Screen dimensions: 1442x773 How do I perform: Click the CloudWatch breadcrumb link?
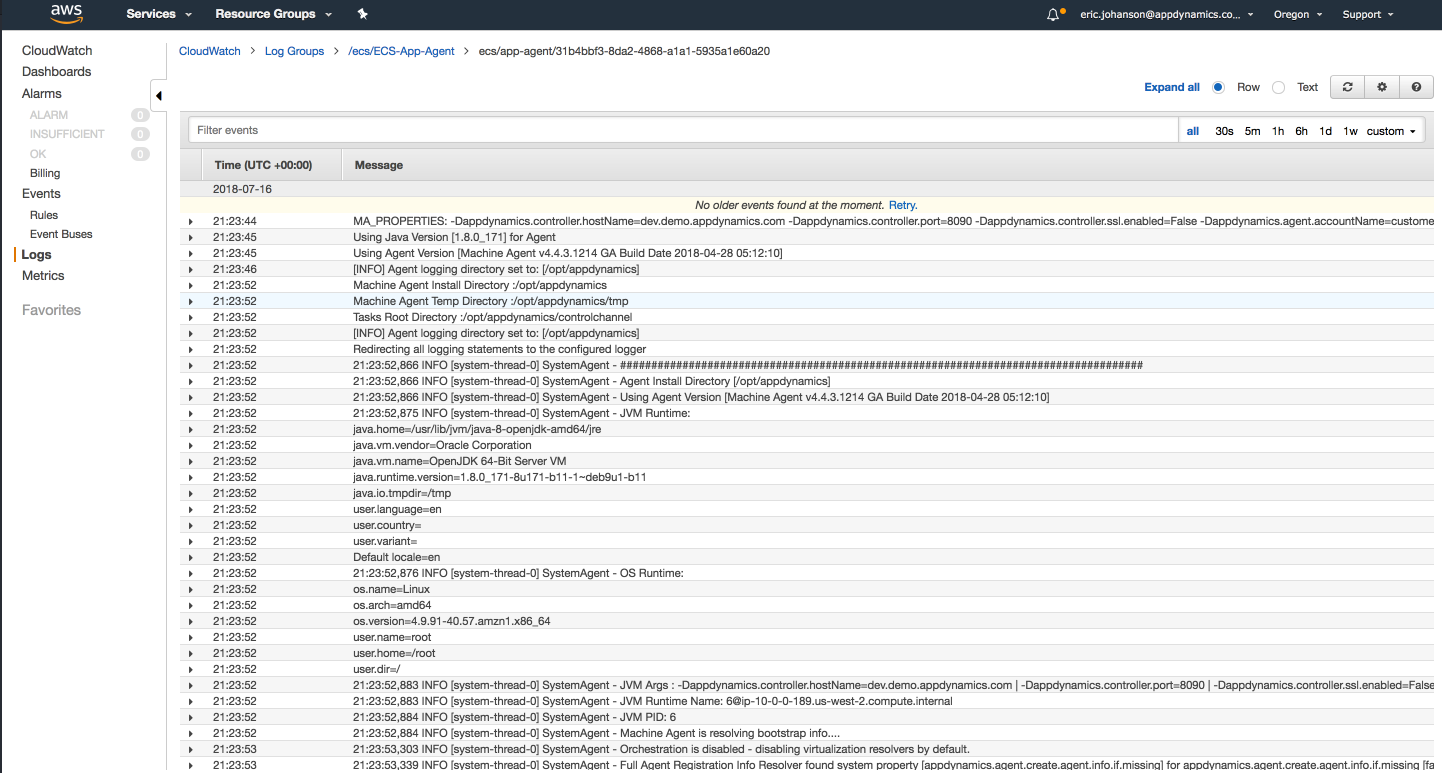(210, 51)
